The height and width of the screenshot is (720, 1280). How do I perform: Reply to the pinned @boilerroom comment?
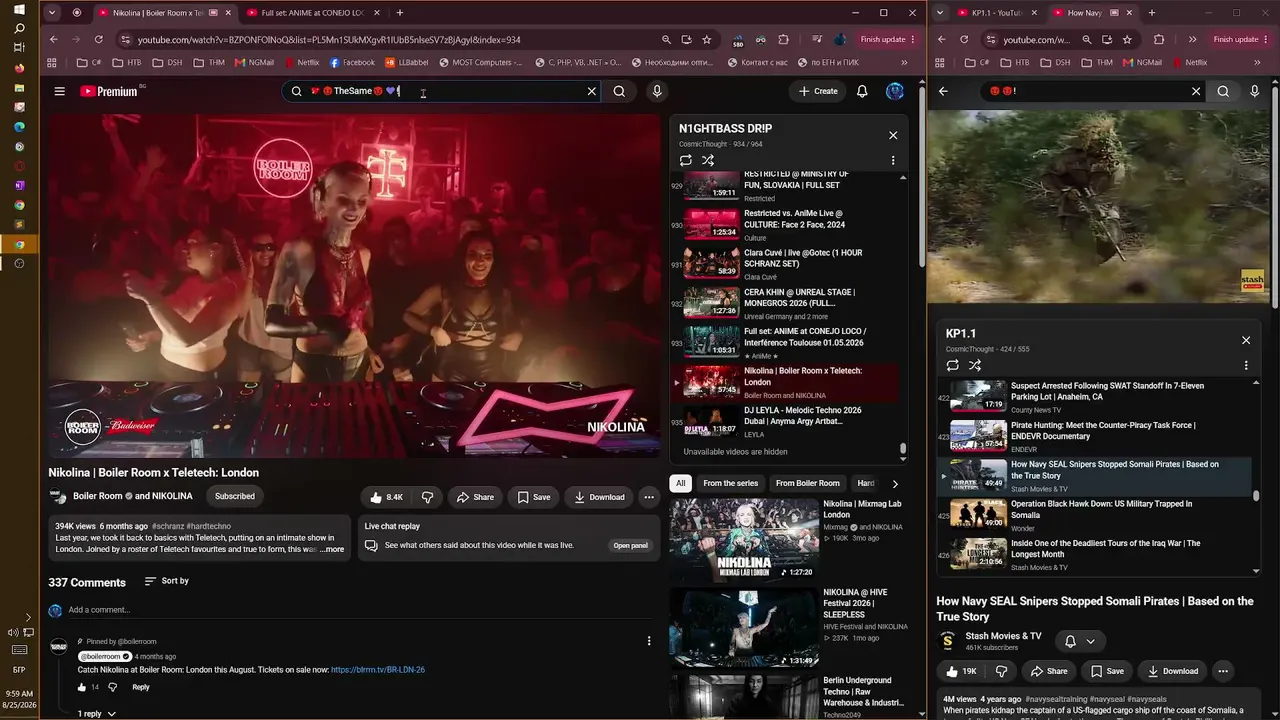coord(141,687)
